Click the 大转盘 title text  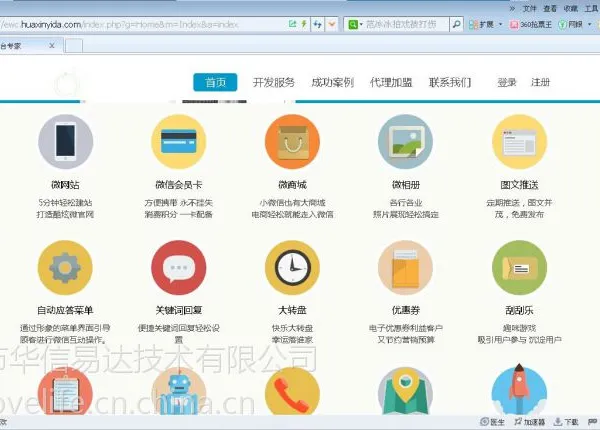(x=292, y=310)
